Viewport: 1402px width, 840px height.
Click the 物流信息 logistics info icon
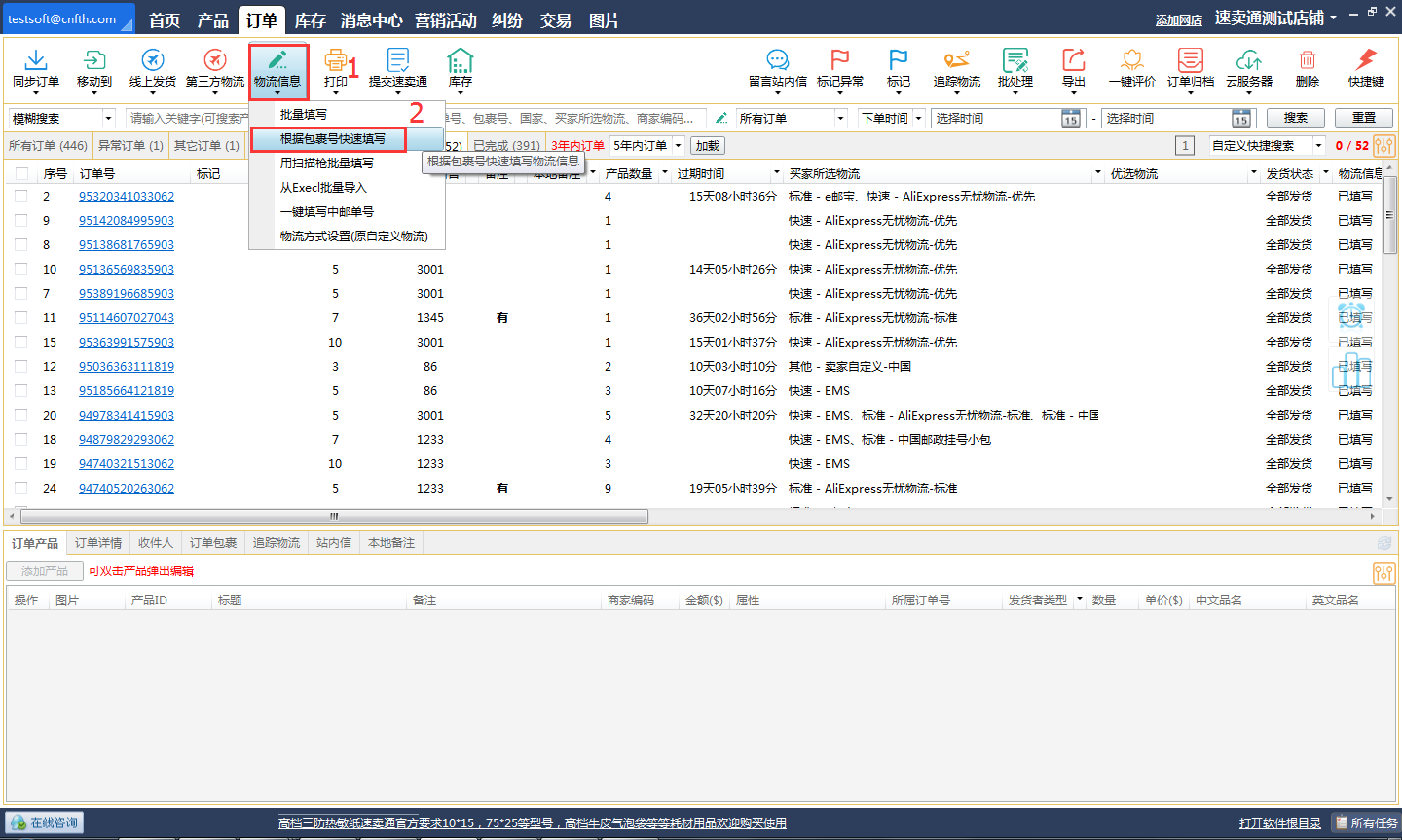click(x=277, y=60)
